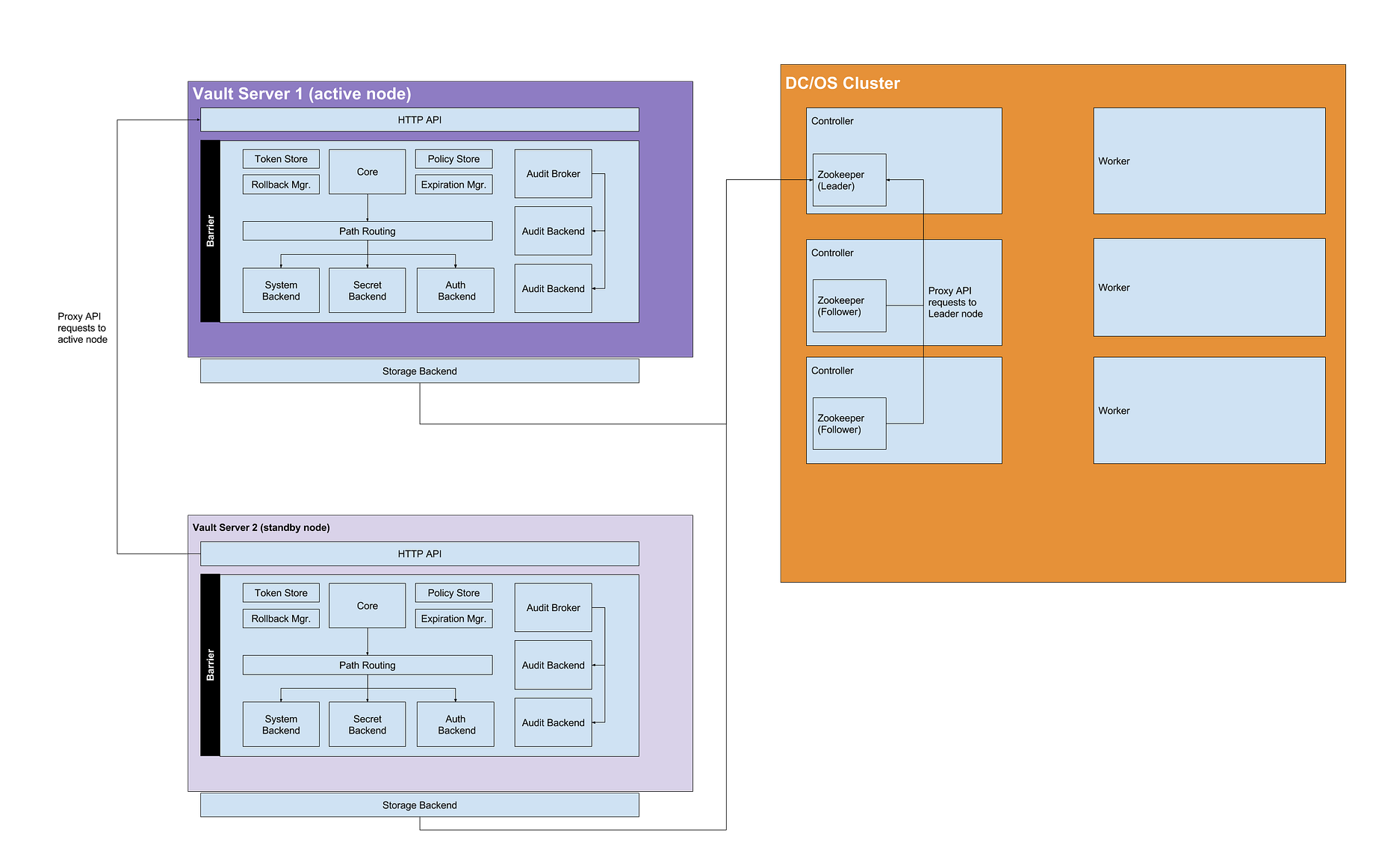
Task: Select the Auth Backend box in standby node
Action: pos(456,725)
